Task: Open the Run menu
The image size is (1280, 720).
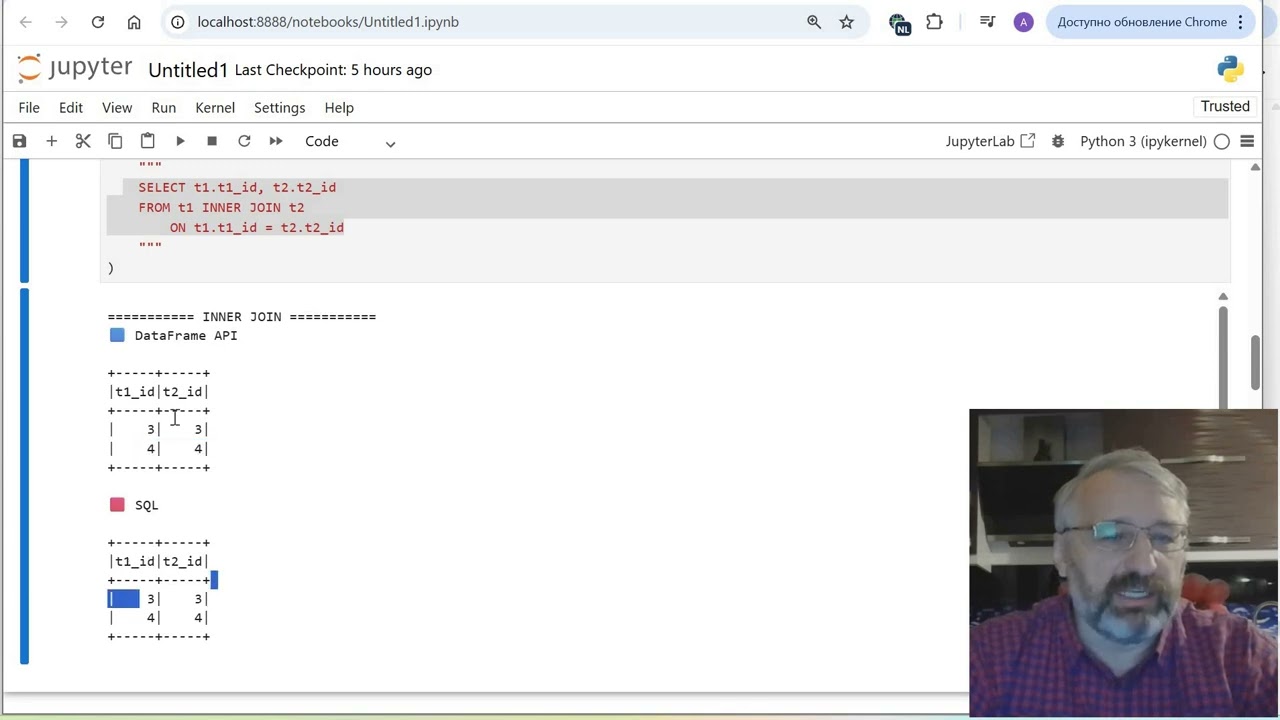Action: [164, 107]
